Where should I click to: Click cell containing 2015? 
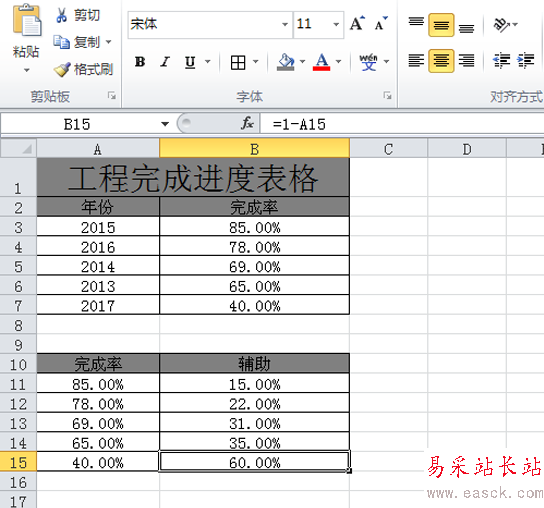pos(98,227)
